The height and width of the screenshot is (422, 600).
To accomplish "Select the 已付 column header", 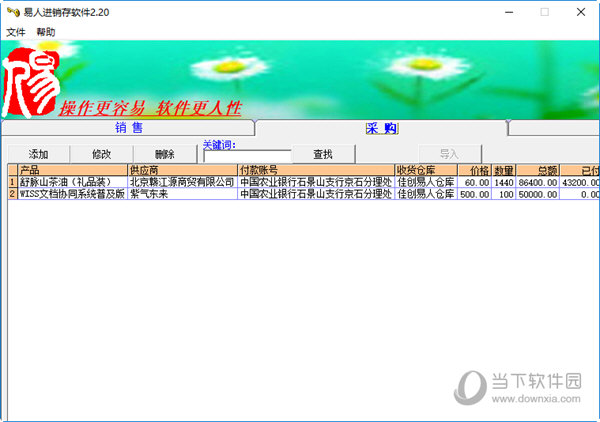I will [x=580, y=170].
